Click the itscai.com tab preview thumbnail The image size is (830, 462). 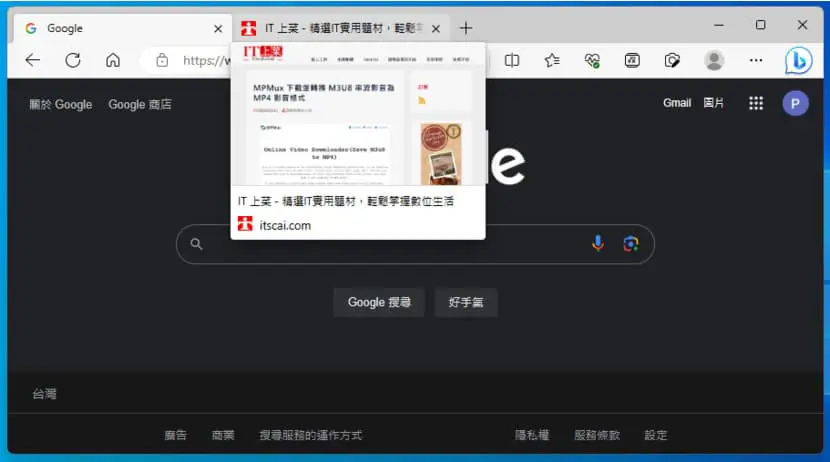[x=358, y=114]
